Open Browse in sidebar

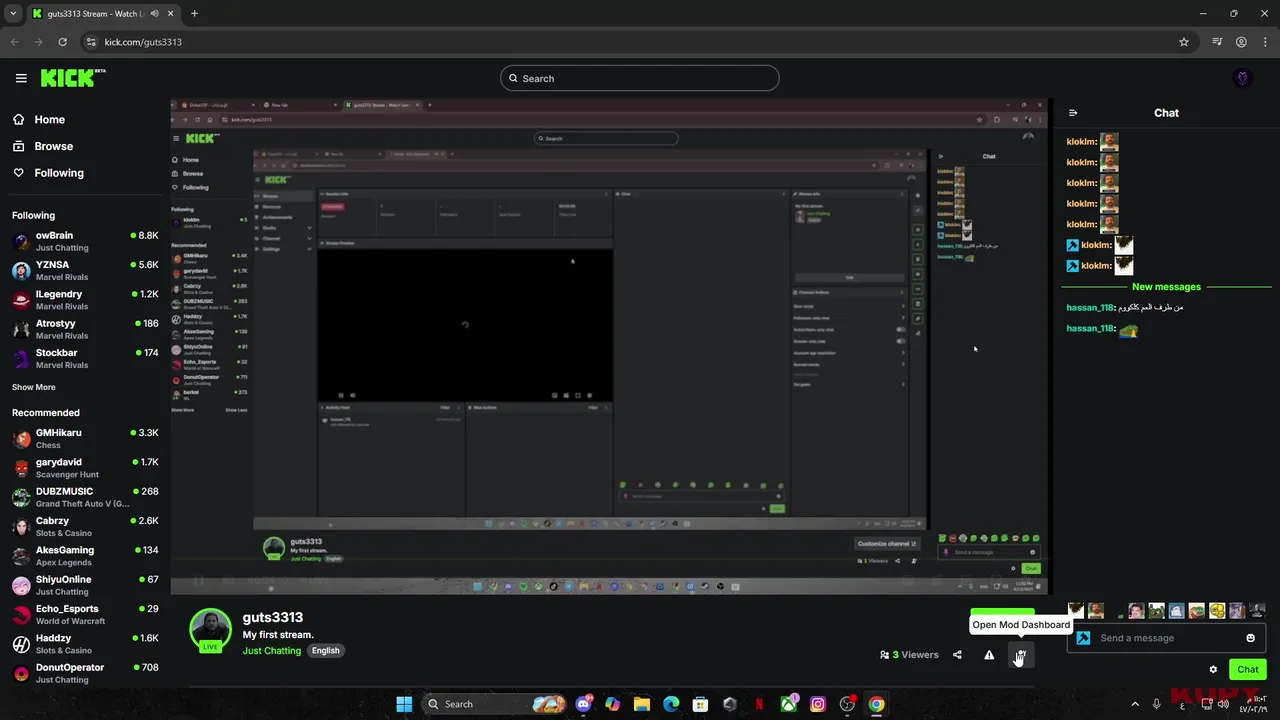pyautogui.click(x=43, y=146)
